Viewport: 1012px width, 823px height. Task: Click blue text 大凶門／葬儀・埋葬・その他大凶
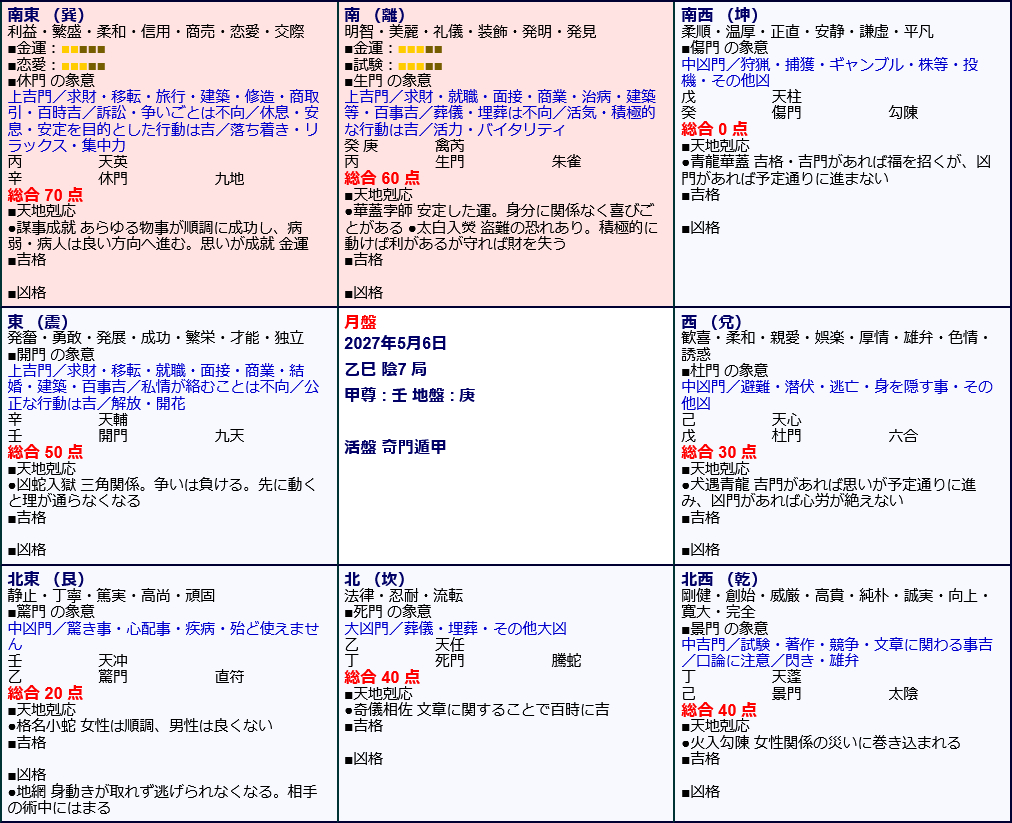[x=456, y=628]
